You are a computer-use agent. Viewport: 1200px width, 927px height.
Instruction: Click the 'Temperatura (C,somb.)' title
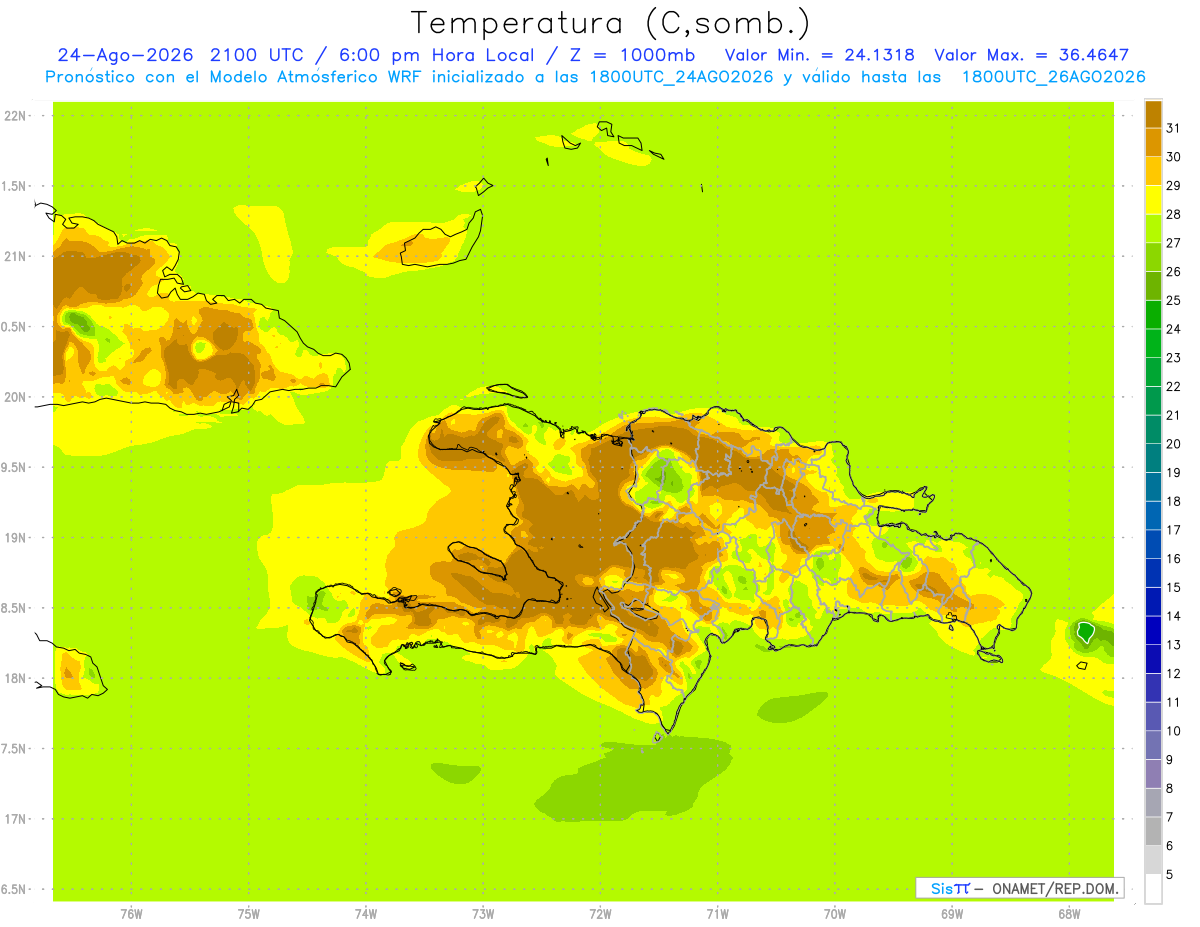(611, 23)
